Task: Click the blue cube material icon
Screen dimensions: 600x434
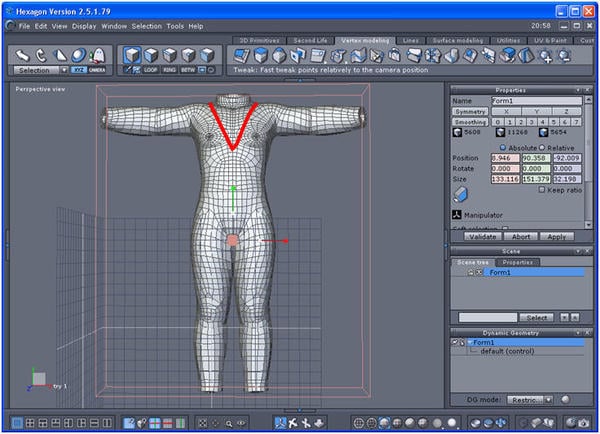Action: (461, 194)
